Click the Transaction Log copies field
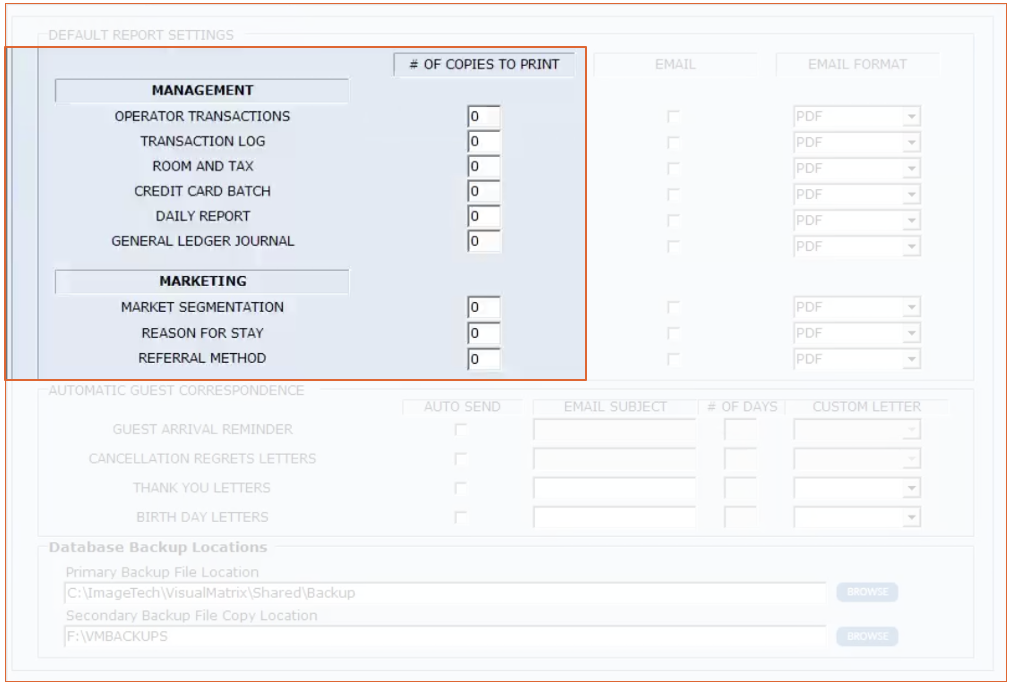1012x685 pixels. pyautogui.click(x=484, y=142)
